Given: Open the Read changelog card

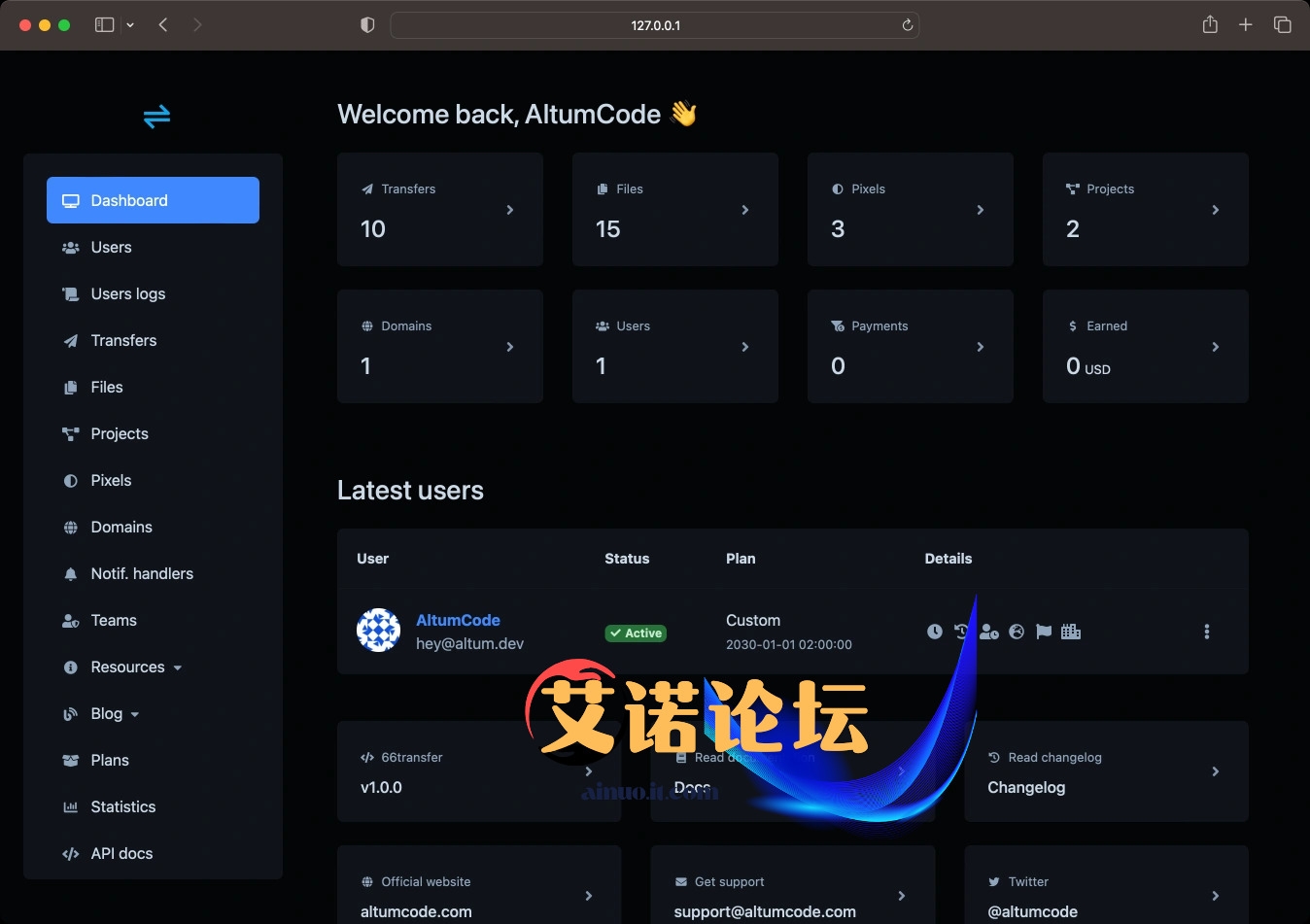Looking at the screenshot, I should [x=1106, y=771].
